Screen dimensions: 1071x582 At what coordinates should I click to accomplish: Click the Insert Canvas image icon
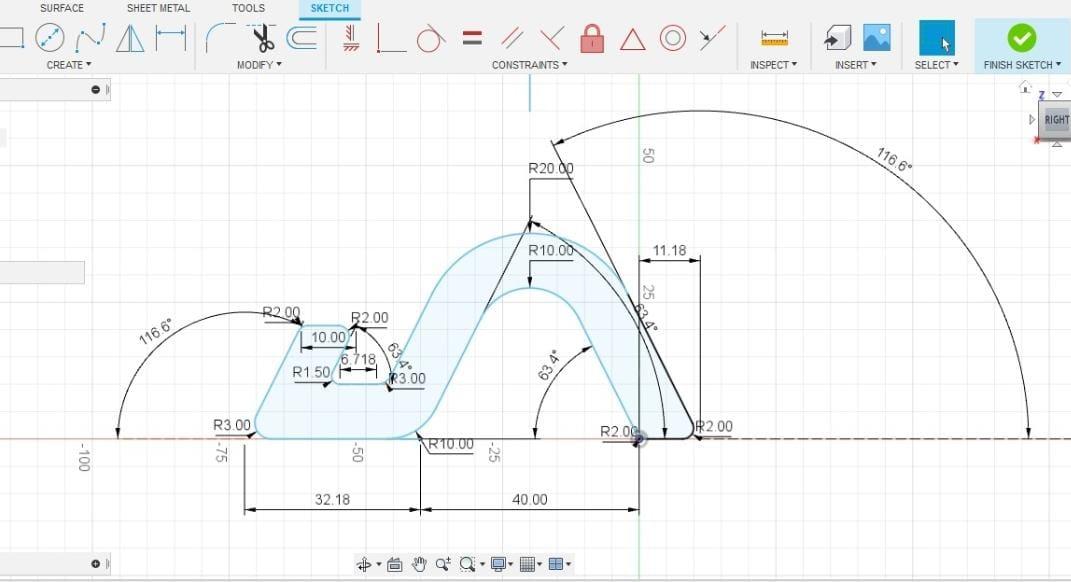coord(876,38)
